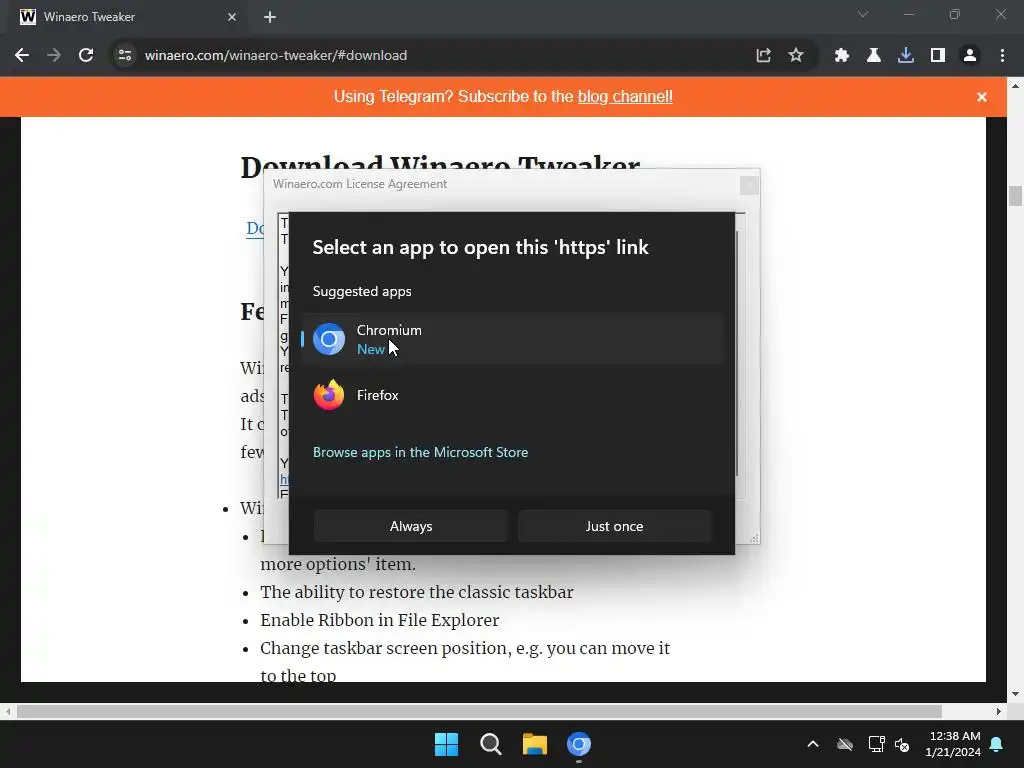Open the Extensions puzzle icon
1024x768 pixels.
coord(842,56)
